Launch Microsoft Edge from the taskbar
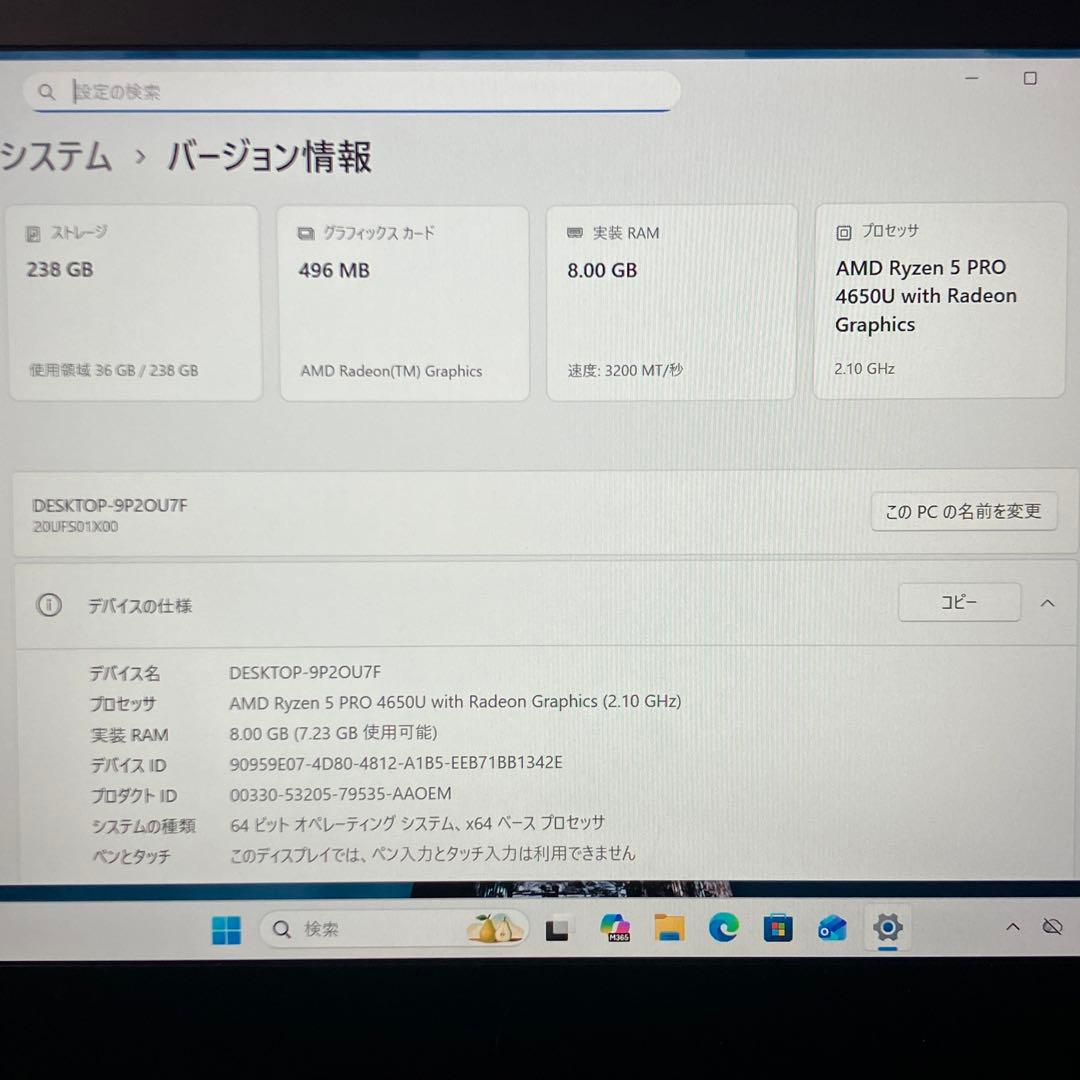The width and height of the screenshot is (1080, 1080). [724, 928]
